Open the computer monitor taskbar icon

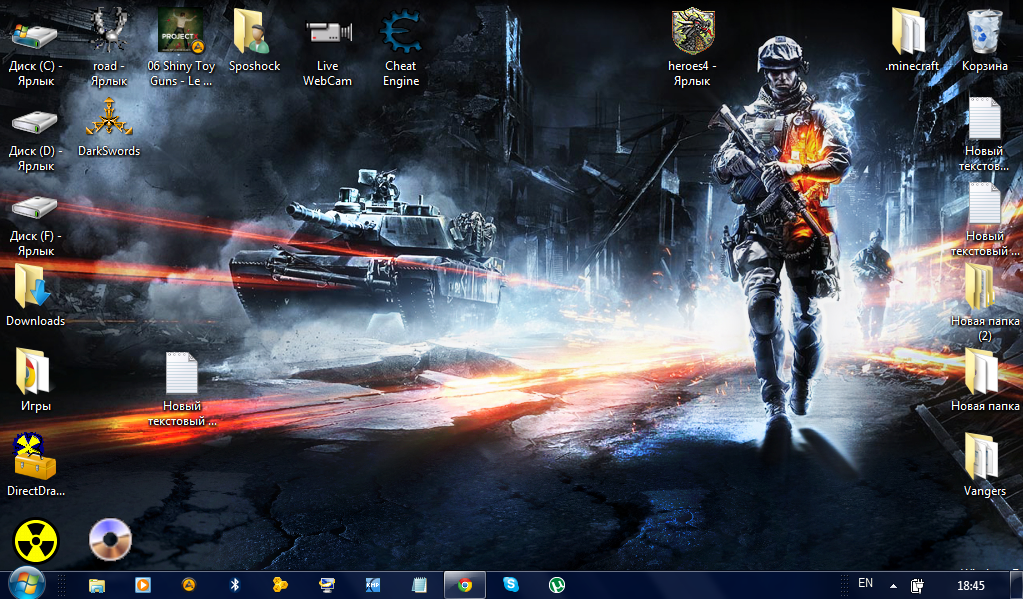[326, 585]
